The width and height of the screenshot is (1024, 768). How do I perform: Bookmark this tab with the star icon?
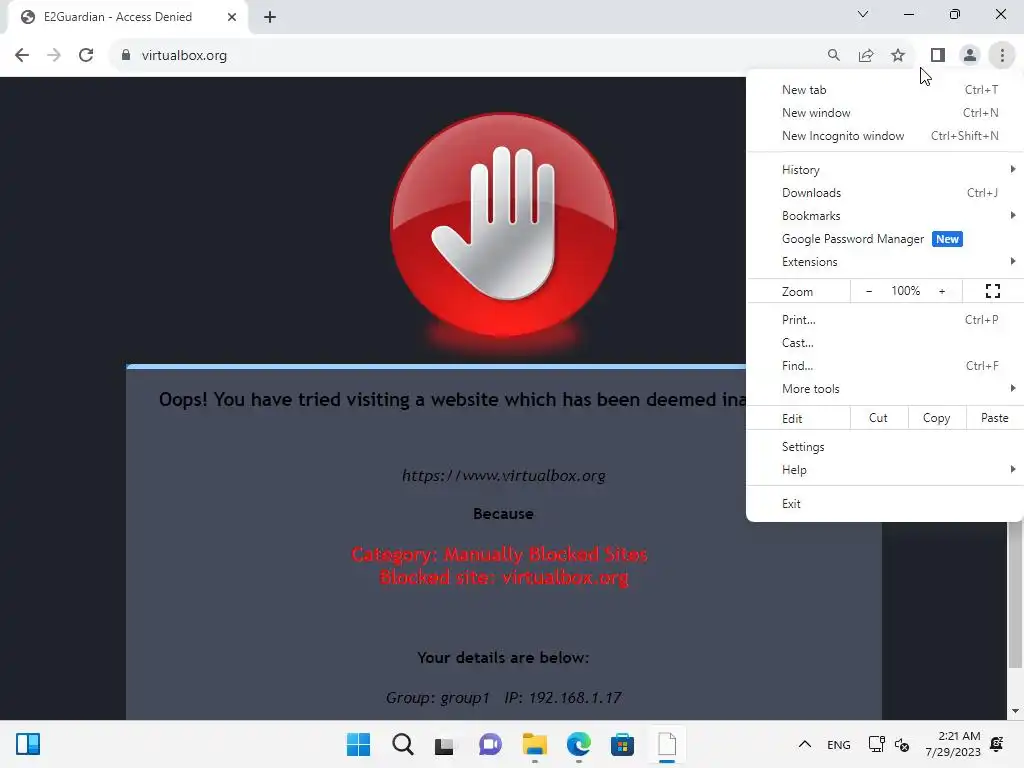(x=898, y=56)
